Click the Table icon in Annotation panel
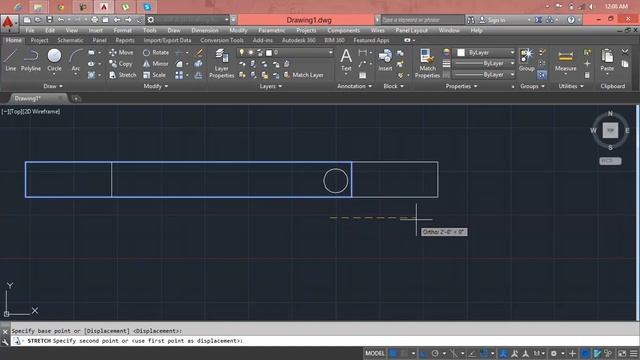 tap(362, 76)
